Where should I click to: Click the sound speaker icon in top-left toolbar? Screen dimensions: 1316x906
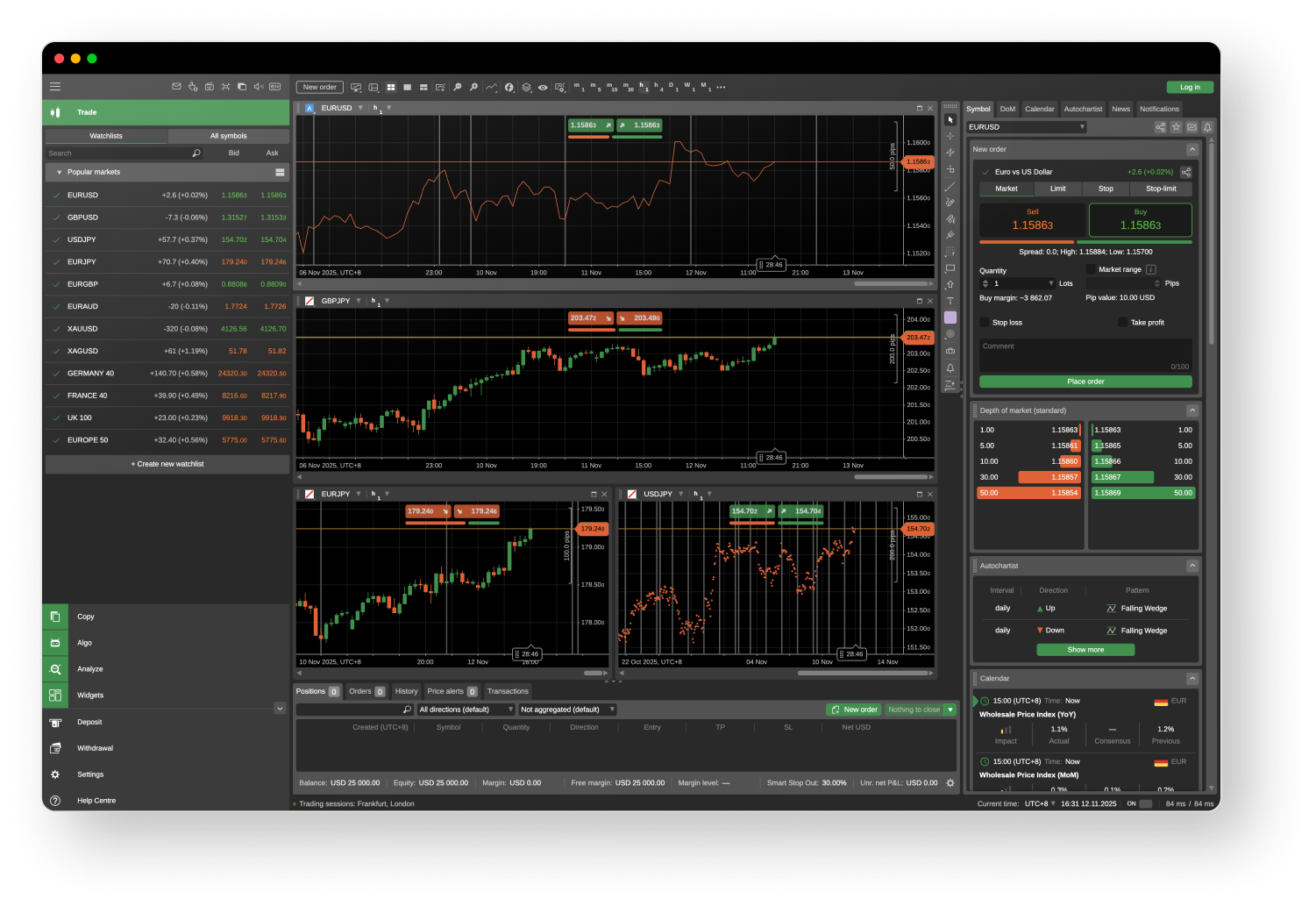coord(259,87)
